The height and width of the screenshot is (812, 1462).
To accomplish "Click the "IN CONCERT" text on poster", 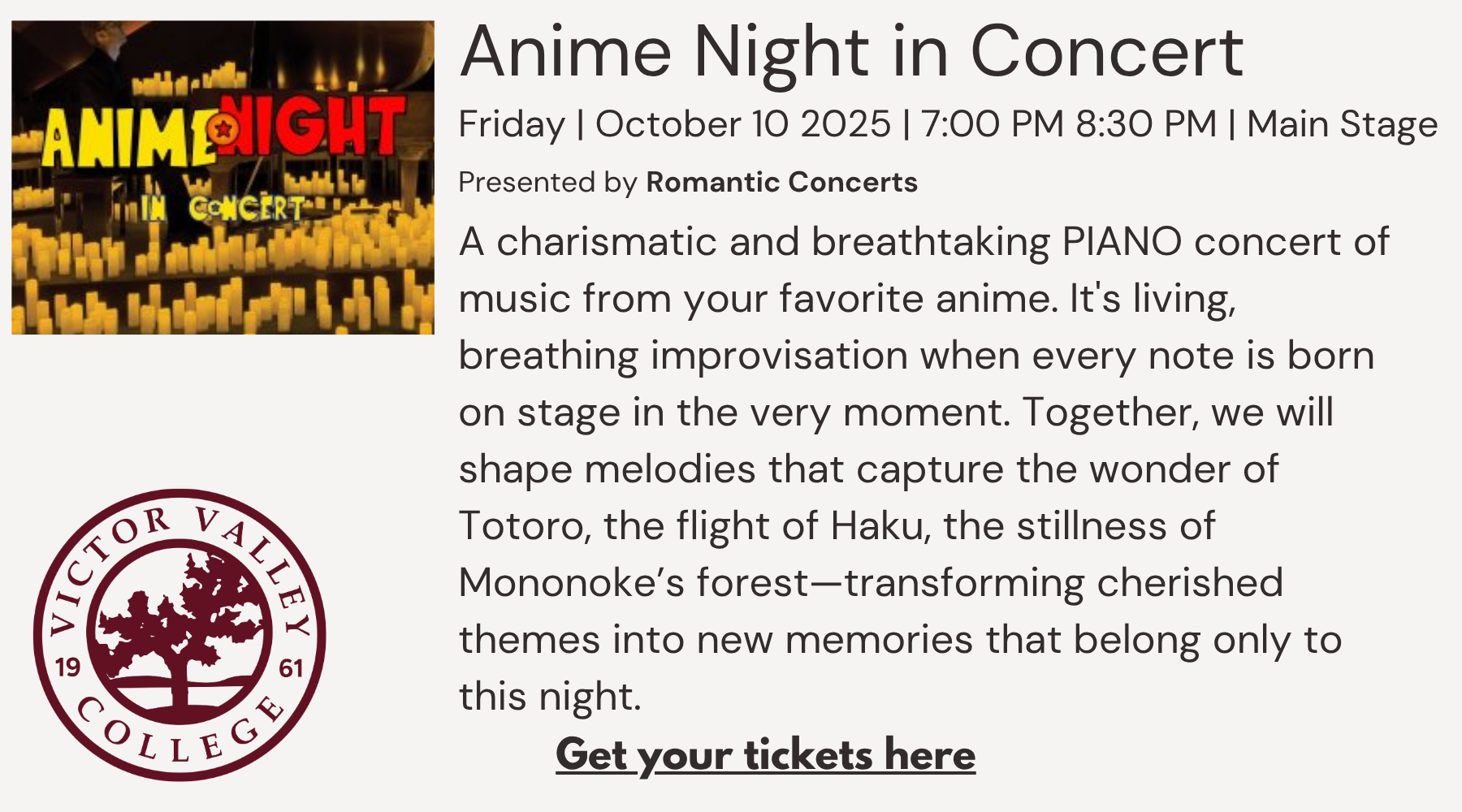I will pos(223,209).
